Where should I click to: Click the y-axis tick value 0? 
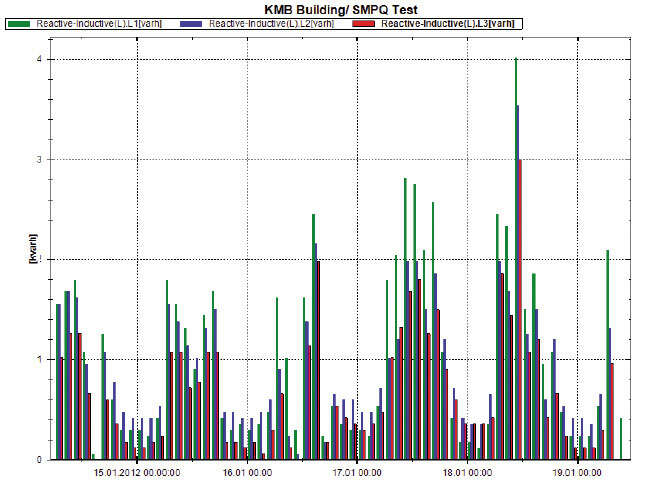point(40,459)
